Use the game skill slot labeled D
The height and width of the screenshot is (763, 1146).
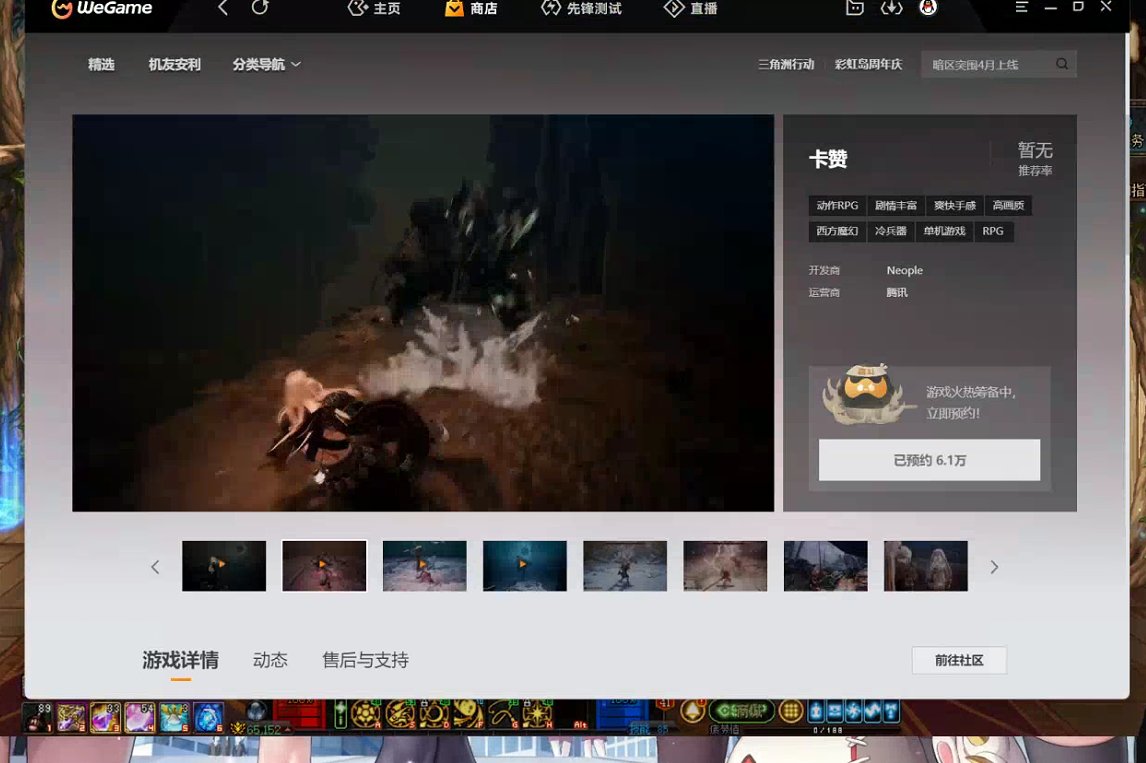point(433,714)
